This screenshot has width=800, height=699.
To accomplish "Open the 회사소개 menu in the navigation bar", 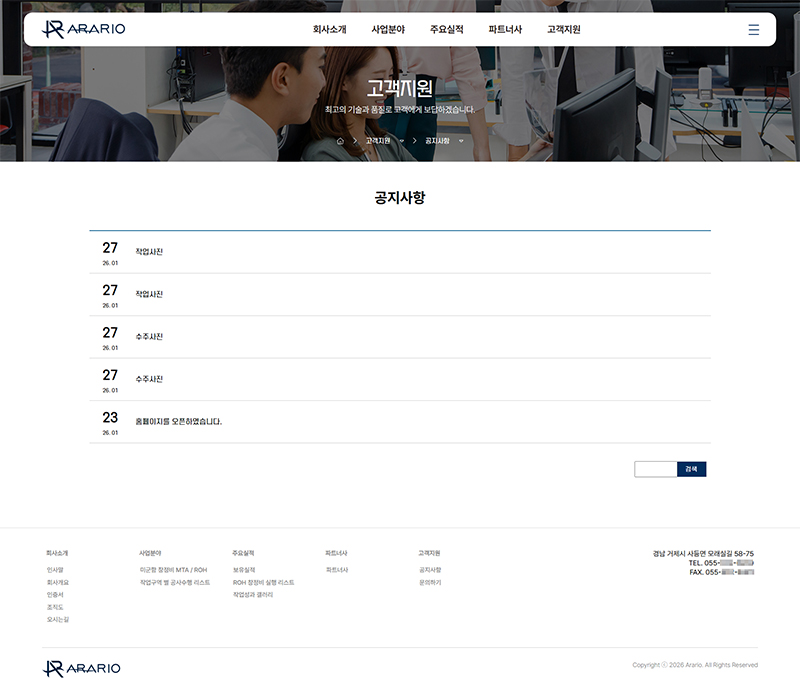I will coord(329,30).
